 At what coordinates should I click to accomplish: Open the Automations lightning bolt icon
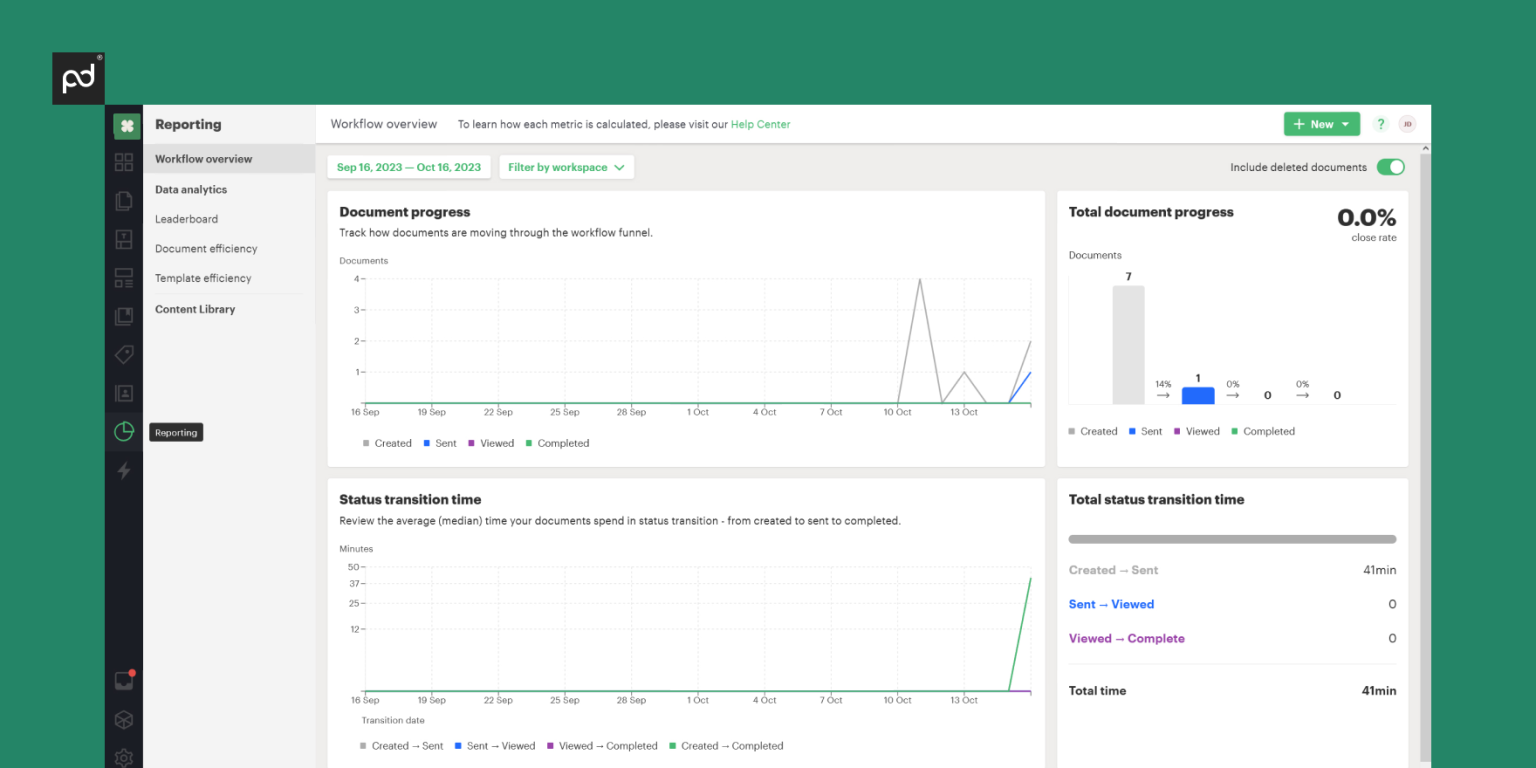124,470
